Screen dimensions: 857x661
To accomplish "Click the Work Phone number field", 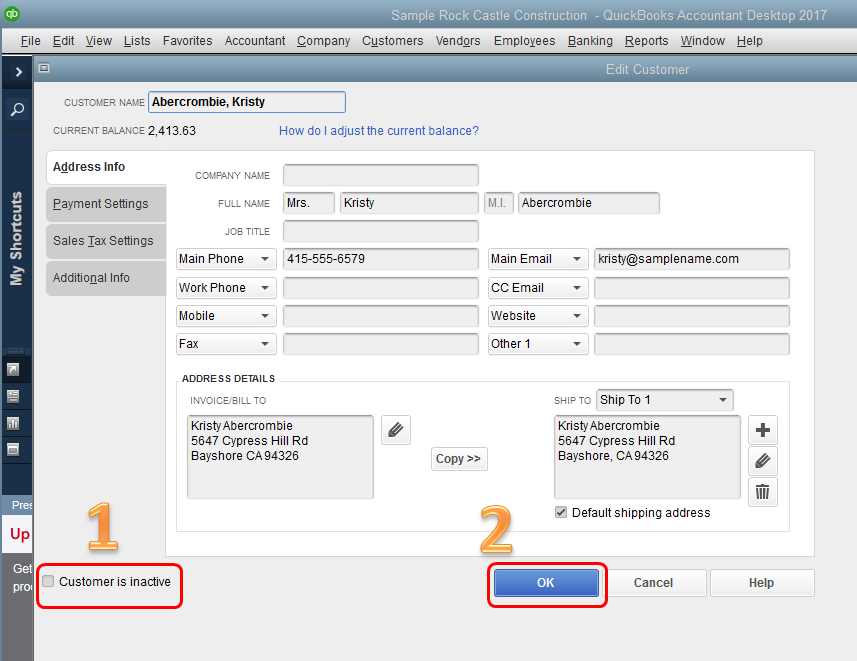I will click(x=381, y=288).
